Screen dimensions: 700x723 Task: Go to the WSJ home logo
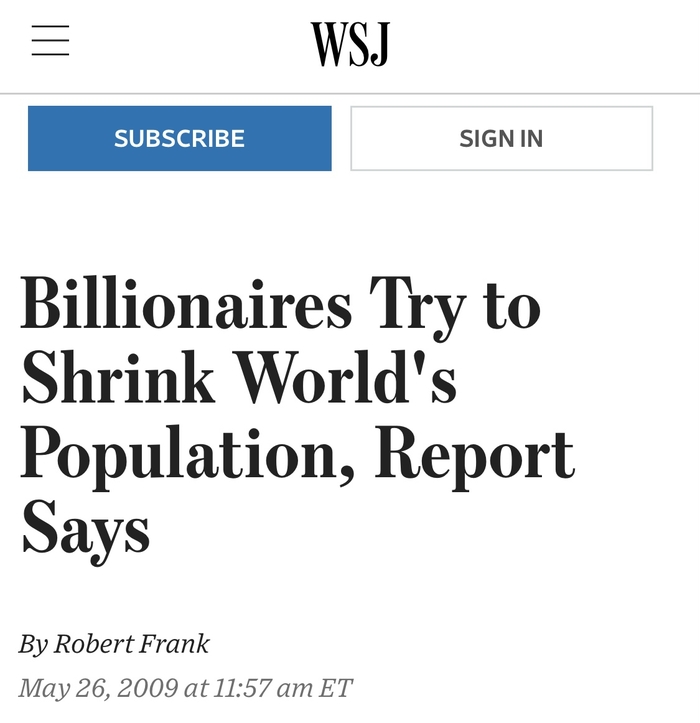[x=350, y=44]
